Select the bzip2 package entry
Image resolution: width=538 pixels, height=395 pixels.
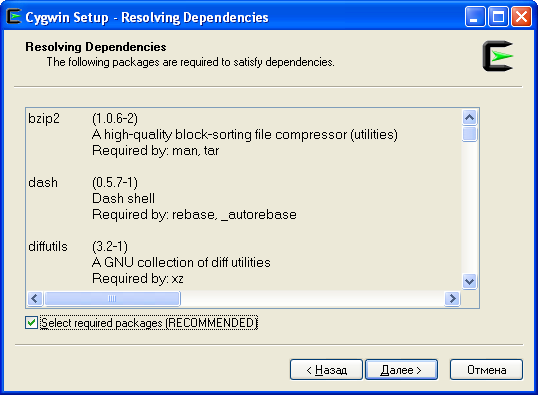click(44, 119)
